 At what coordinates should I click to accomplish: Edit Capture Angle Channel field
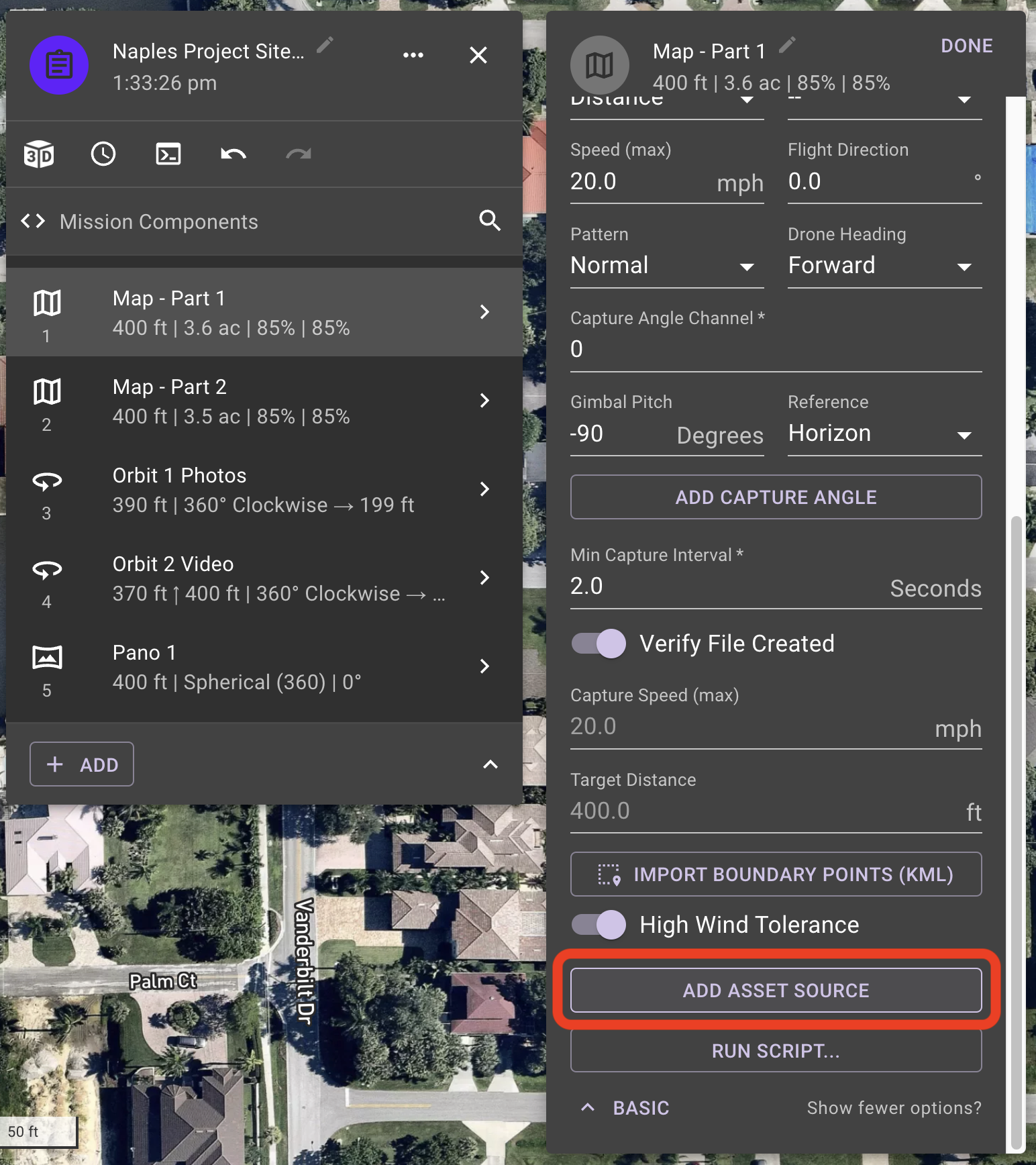pyautogui.click(x=776, y=350)
